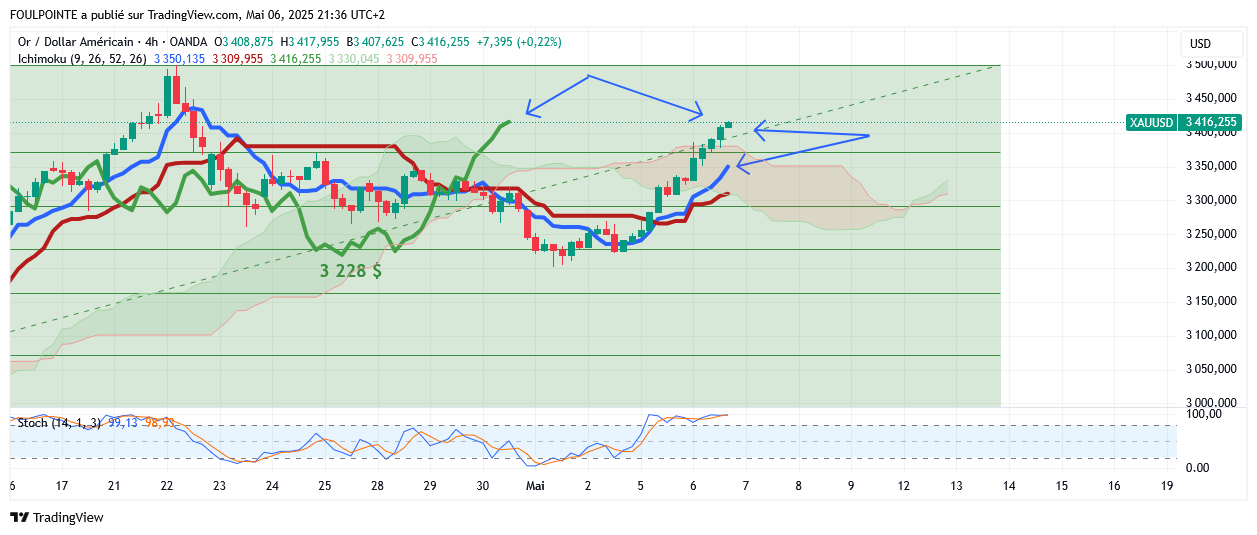The height and width of the screenshot is (535, 1257).
Task: Click the high value H3 417,955
Action: point(311,42)
